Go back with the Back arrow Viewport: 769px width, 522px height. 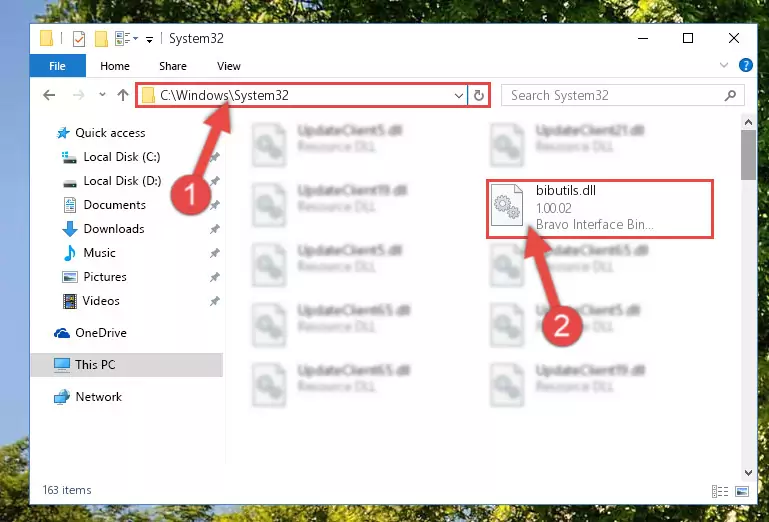tap(49, 95)
